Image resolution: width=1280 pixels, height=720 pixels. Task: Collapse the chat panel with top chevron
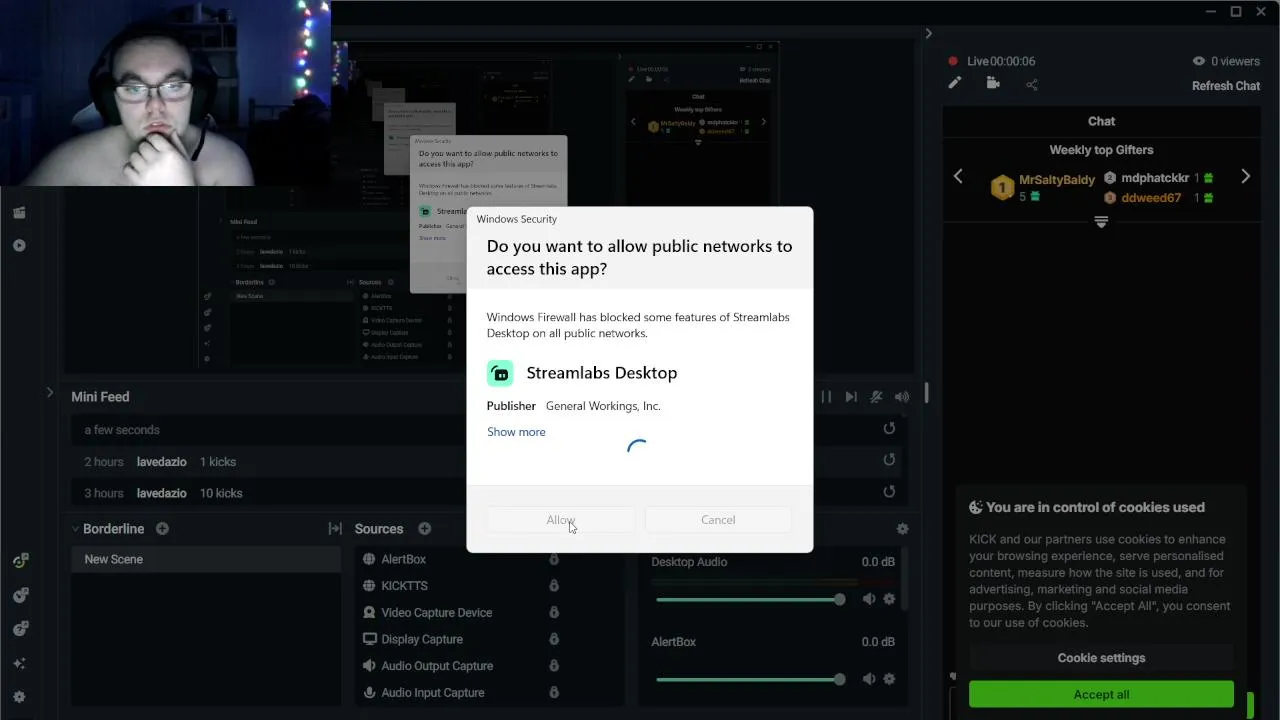click(928, 34)
